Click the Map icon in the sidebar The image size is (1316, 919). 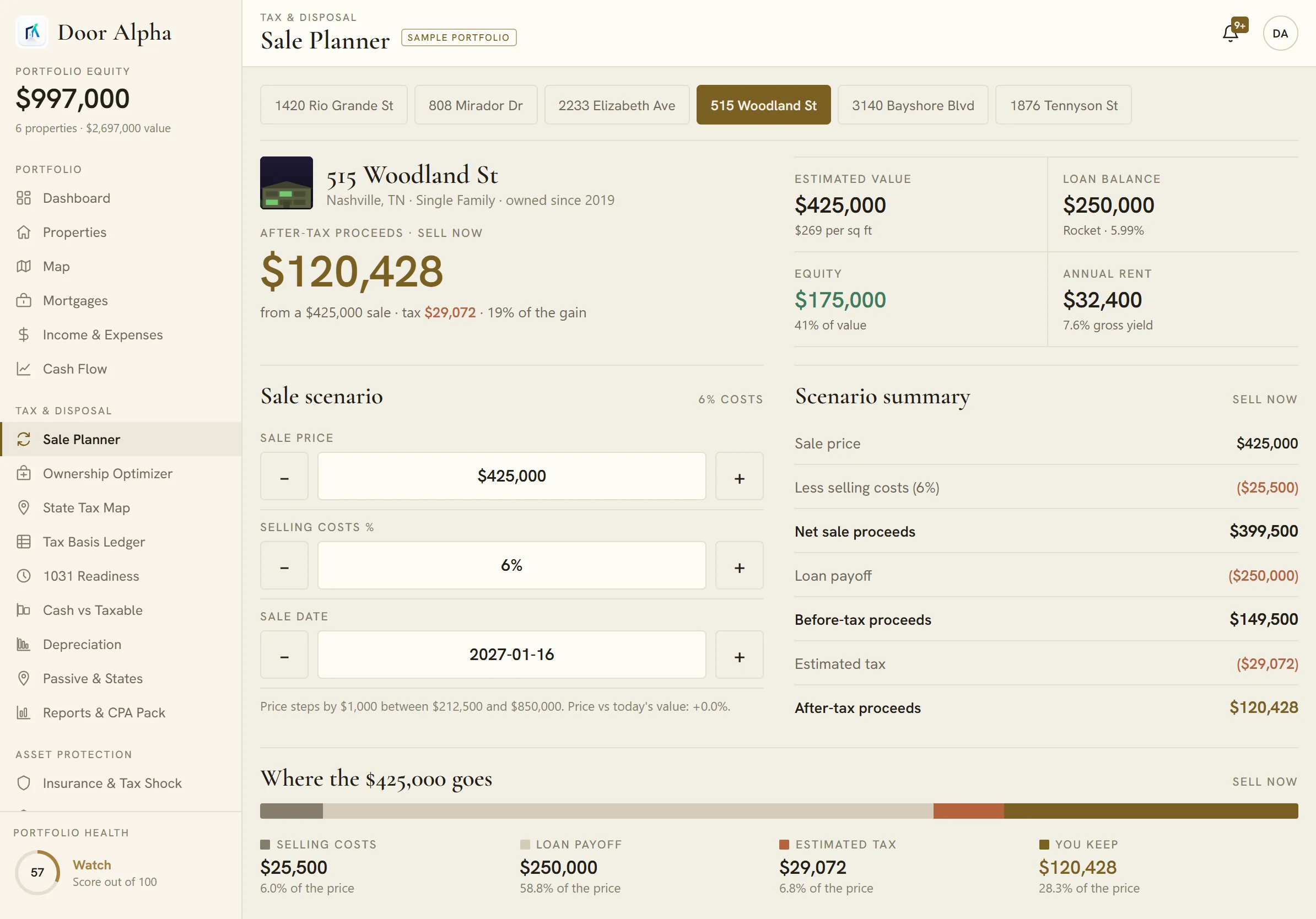[x=24, y=267]
